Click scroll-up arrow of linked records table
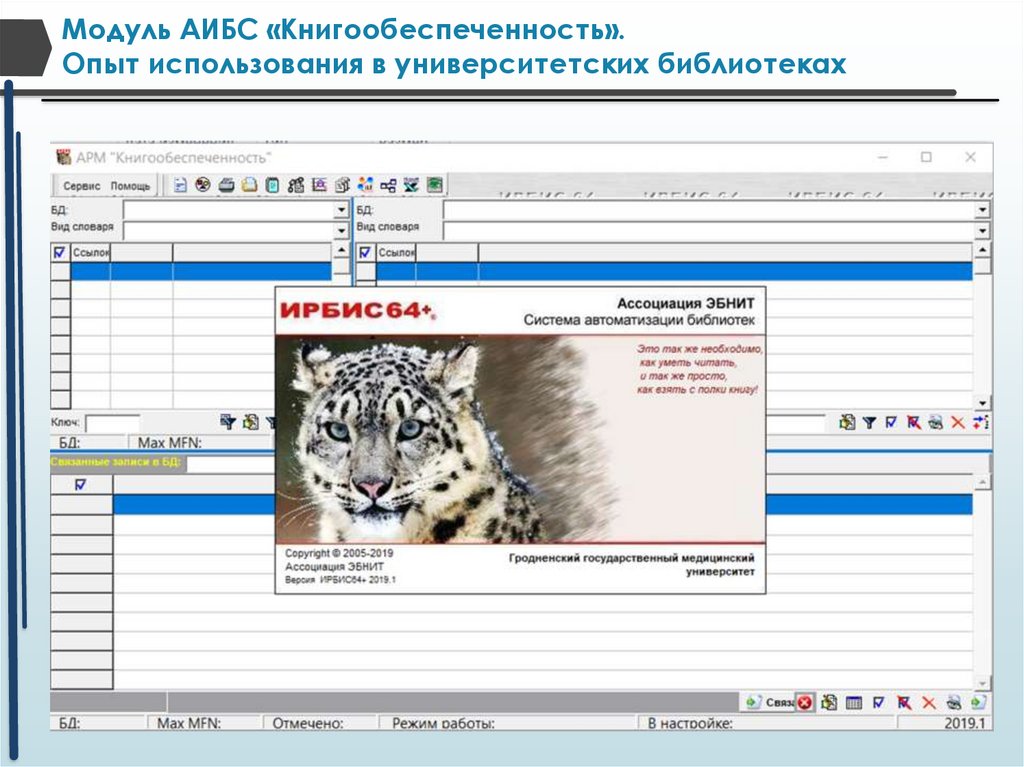 [x=982, y=483]
